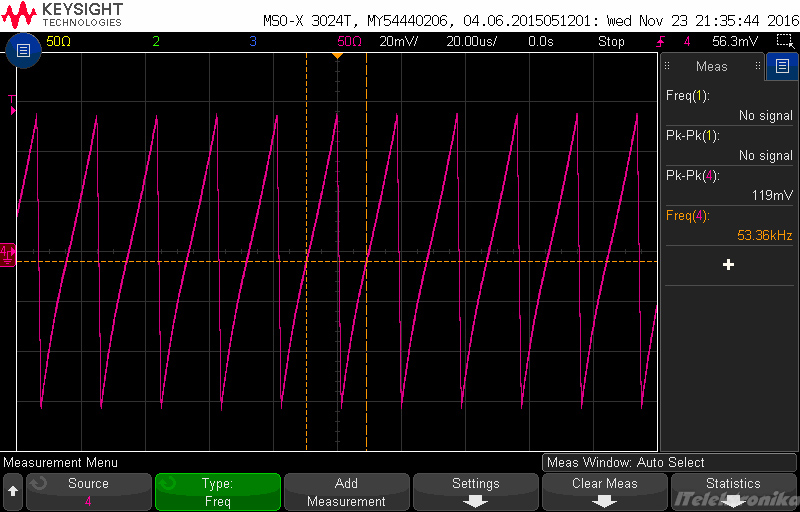Select the Pk-Pk(4) measurement entry
This screenshot has width=800, height=512.
click(x=730, y=185)
